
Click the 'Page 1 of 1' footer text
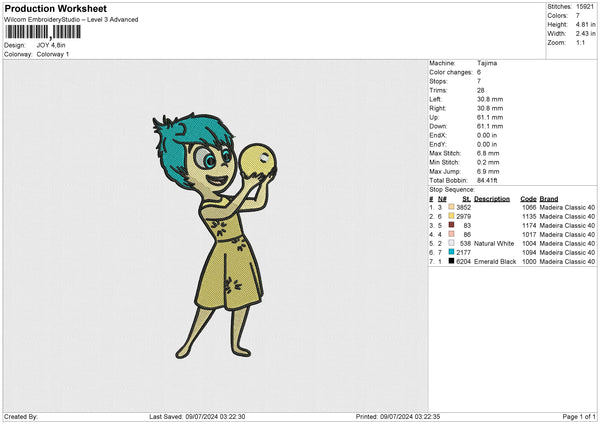click(579, 416)
